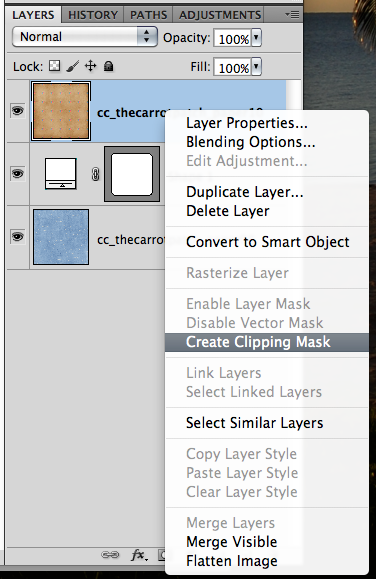376x579 pixels.
Task: Click the fx layer style icon
Action: 139,555
